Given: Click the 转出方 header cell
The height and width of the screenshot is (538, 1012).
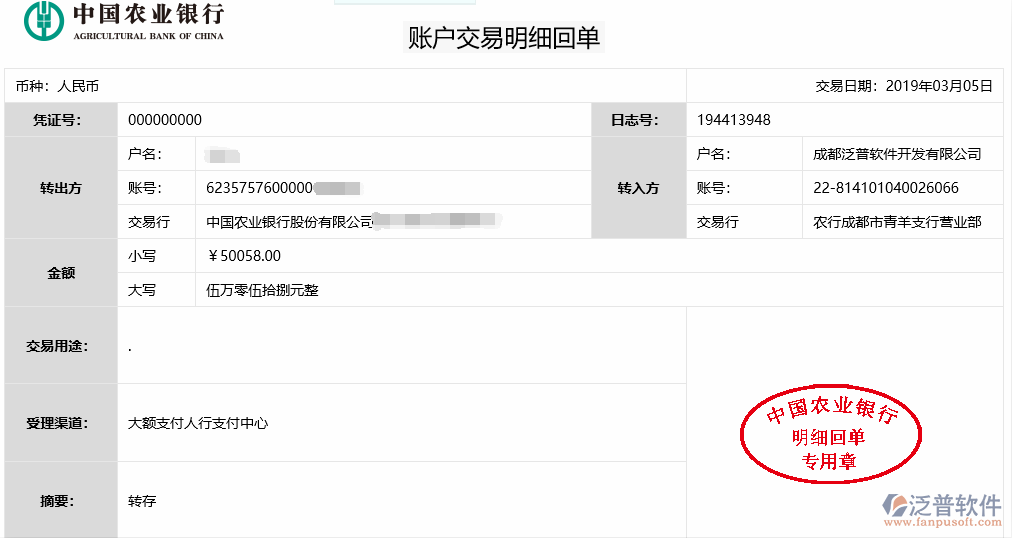Looking at the screenshot, I should point(61,188).
